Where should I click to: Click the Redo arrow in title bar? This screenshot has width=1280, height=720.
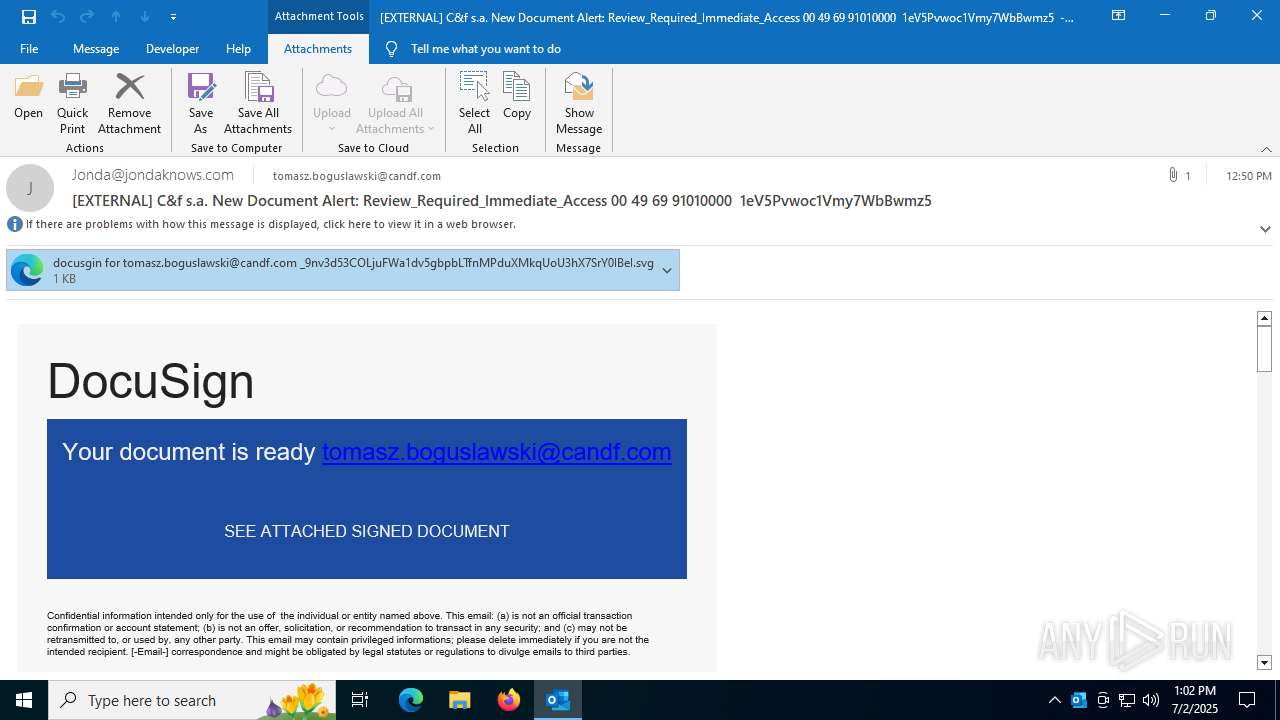tap(86, 16)
